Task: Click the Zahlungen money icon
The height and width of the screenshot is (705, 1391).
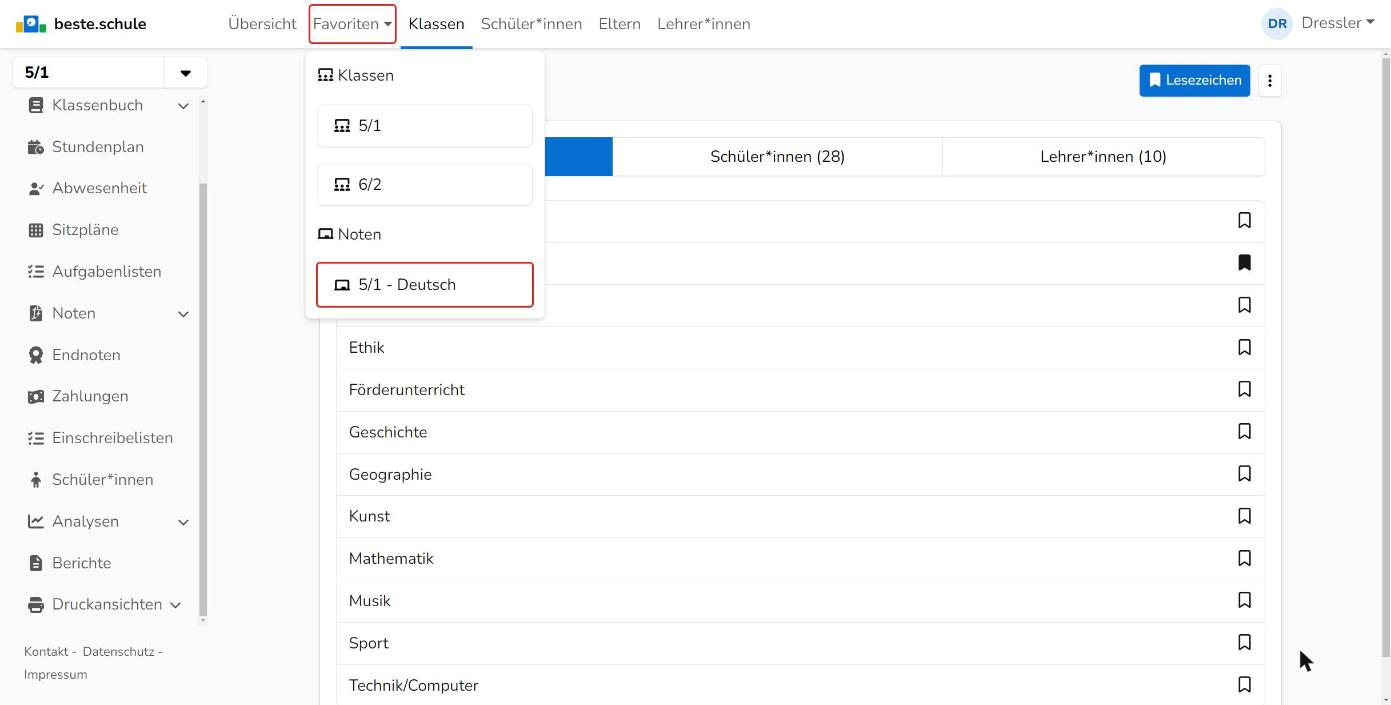Action: 36,397
